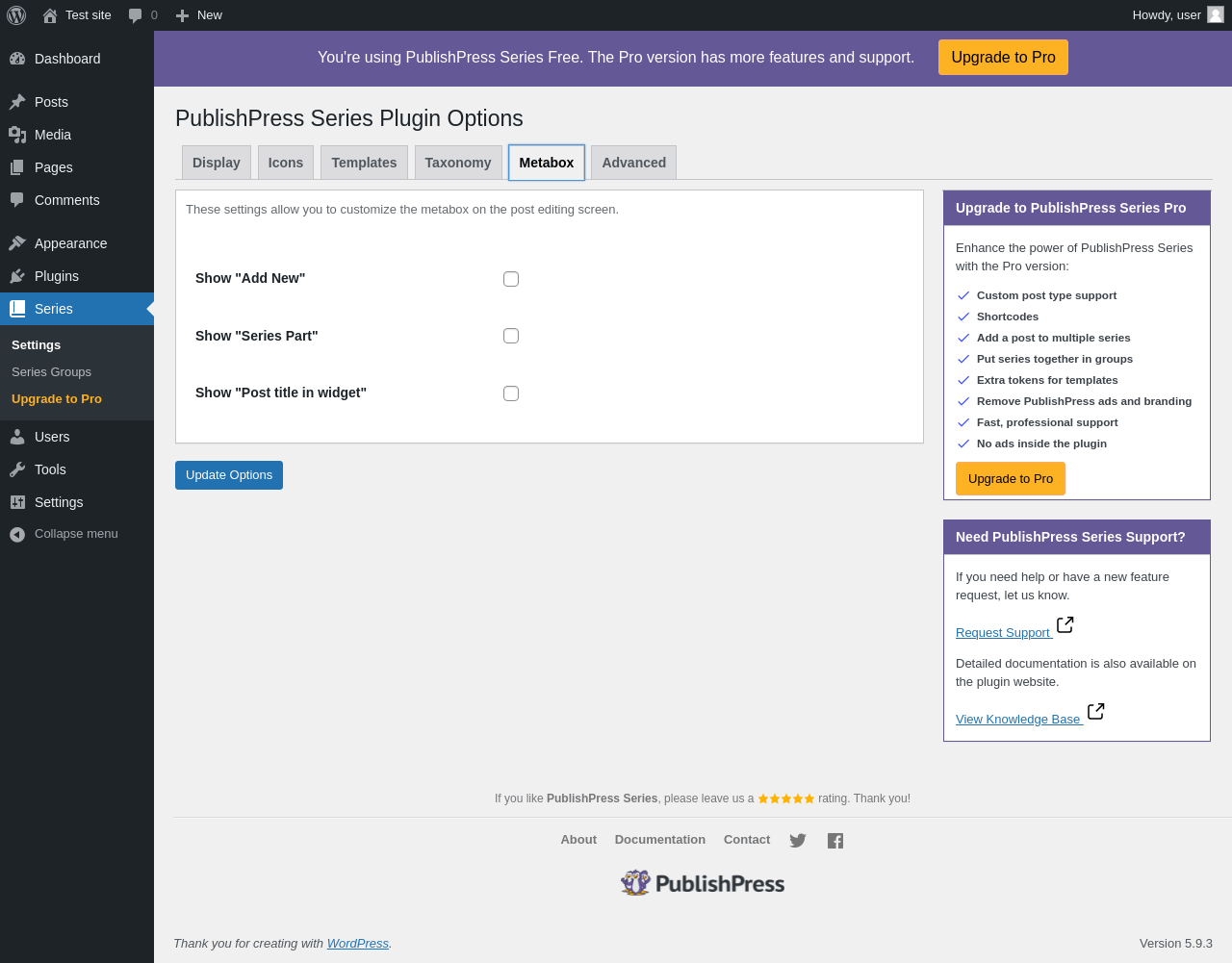The height and width of the screenshot is (963, 1232).
Task: Click the Plugins plug icon
Action: [x=17, y=276]
